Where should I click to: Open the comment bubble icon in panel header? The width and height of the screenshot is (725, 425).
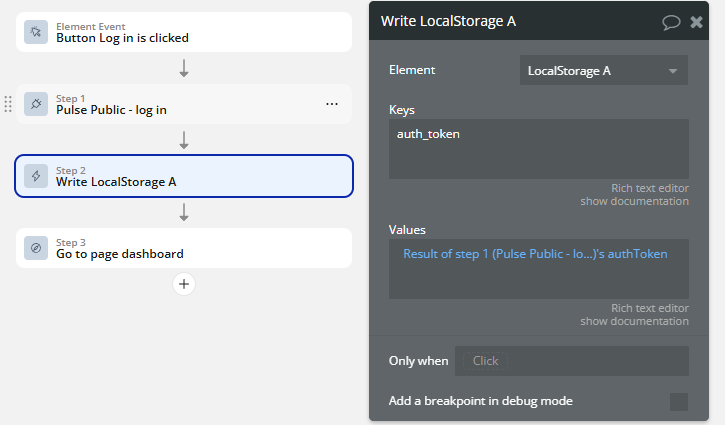coord(671,22)
